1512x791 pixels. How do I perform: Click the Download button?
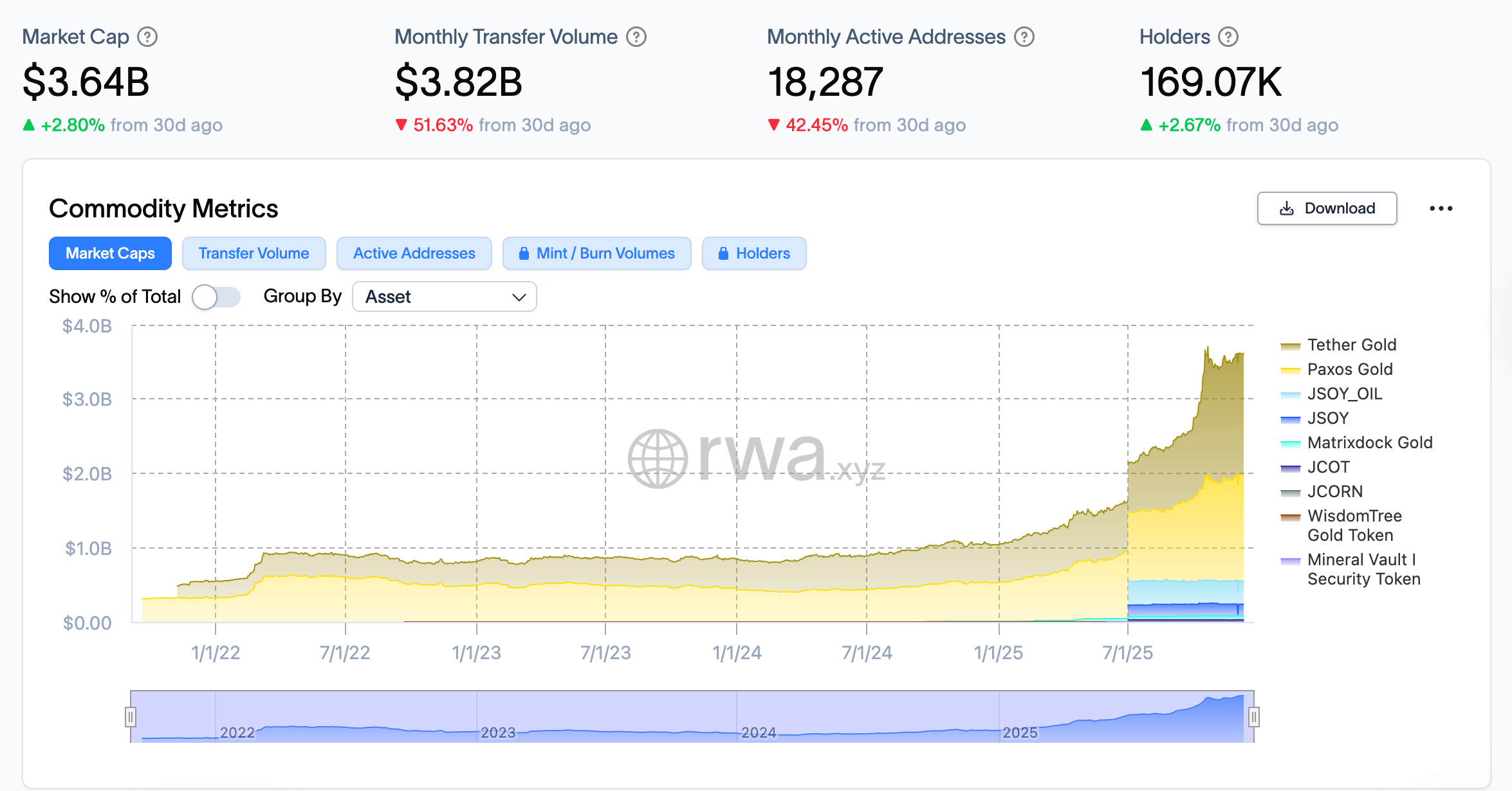[1327, 208]
